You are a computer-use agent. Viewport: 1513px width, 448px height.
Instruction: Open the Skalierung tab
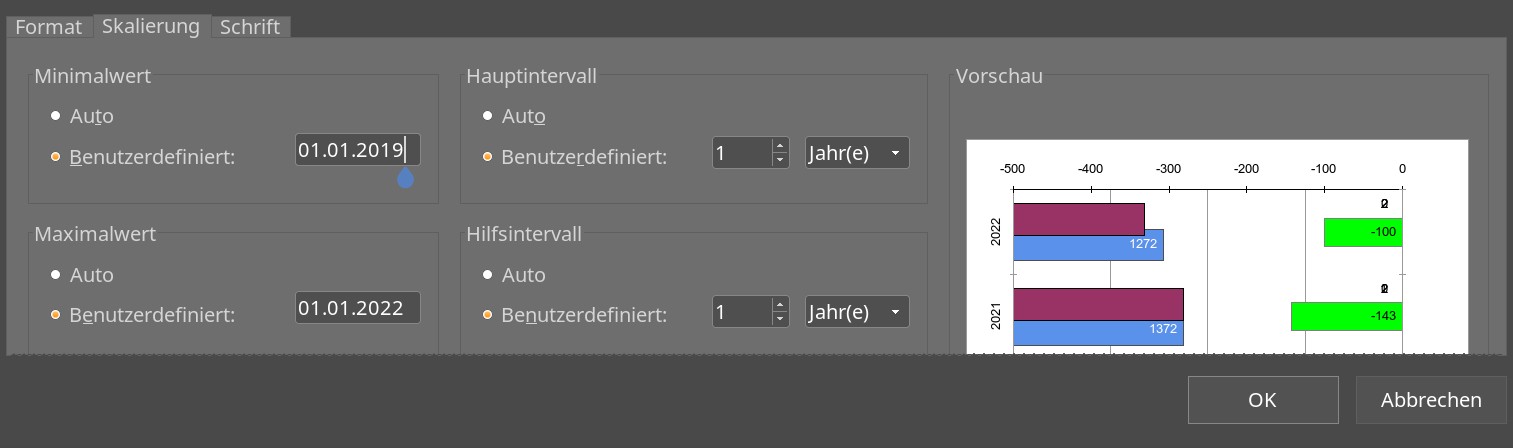pyautogui.click(x=151, y=26)
